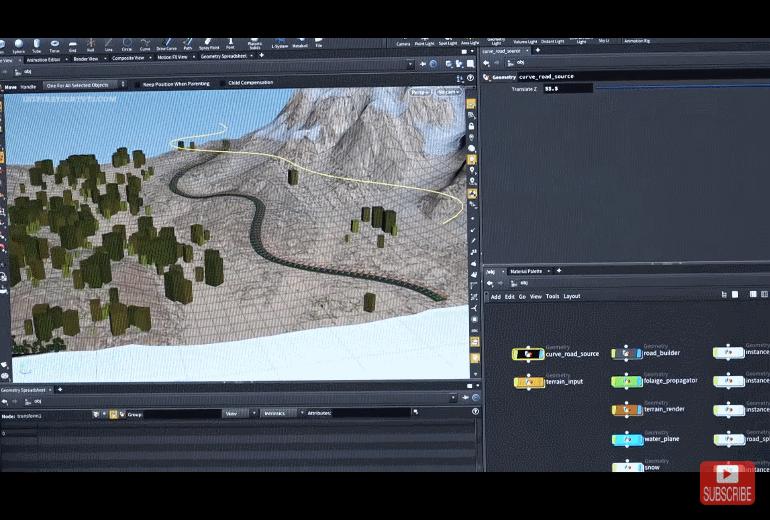Click the curve_road_source node icon
Image resolution: width=770 pixels, height=520 pixels.
[528, 354]
